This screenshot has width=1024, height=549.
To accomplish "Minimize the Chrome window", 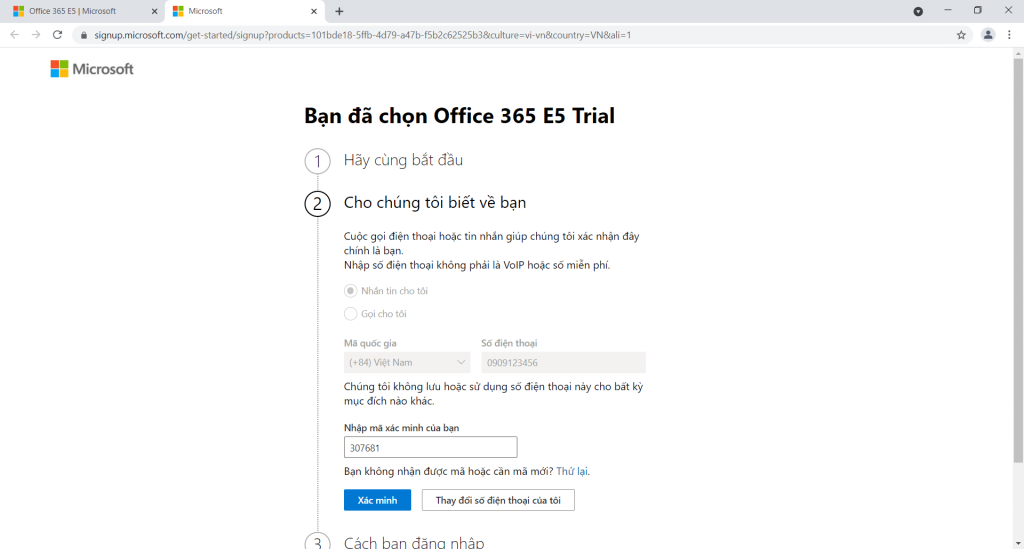I will 948,10.
